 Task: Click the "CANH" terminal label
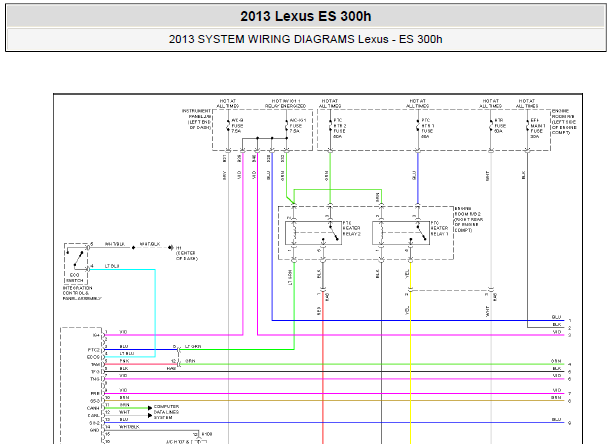pyautogui.click(x=93, y=408)
